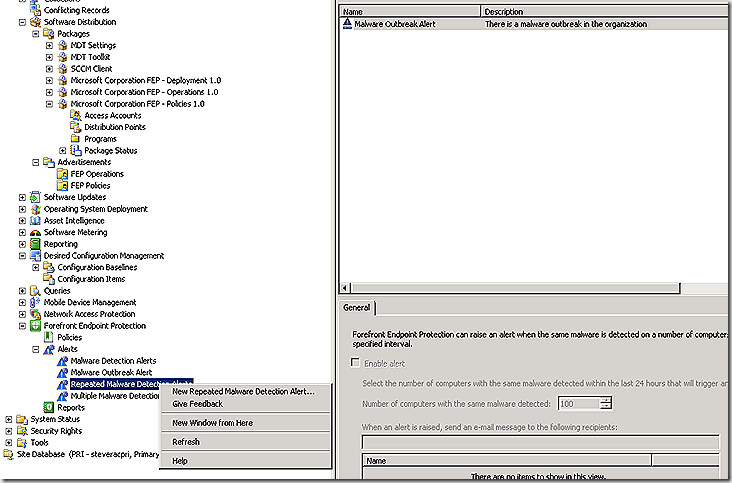
Task: Open Help from the context menu
Action: (180, 461)
